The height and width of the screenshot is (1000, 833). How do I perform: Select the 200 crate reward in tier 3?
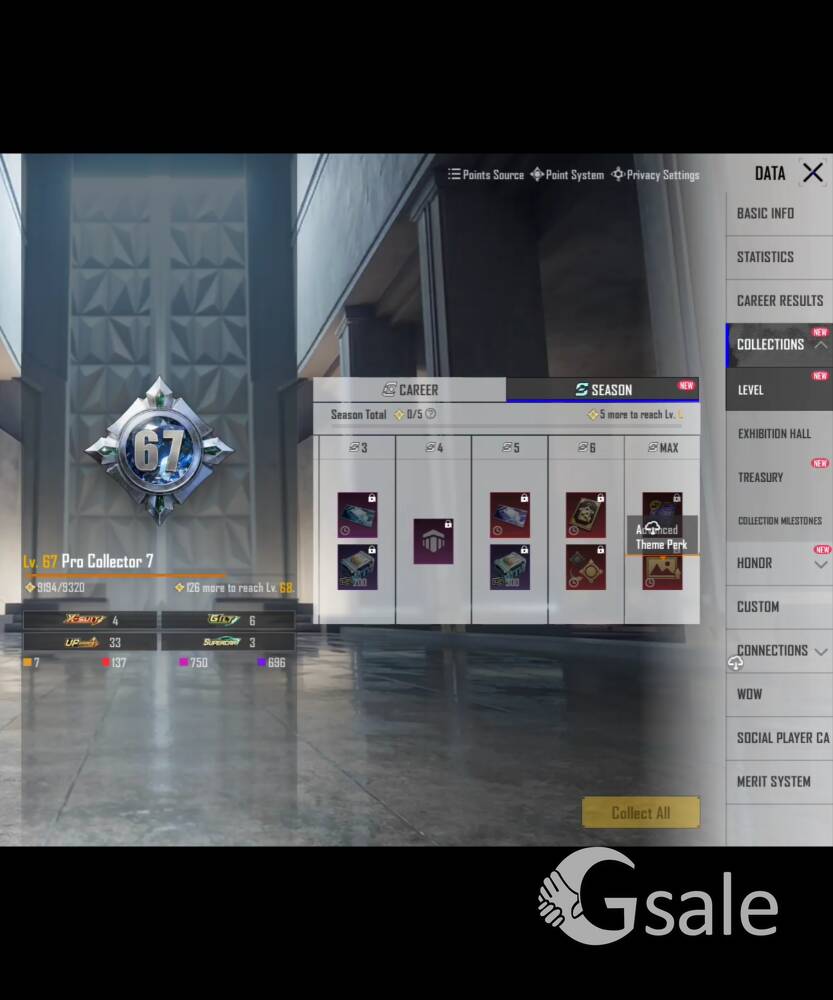pyautogui.click(x=357, y=566)
